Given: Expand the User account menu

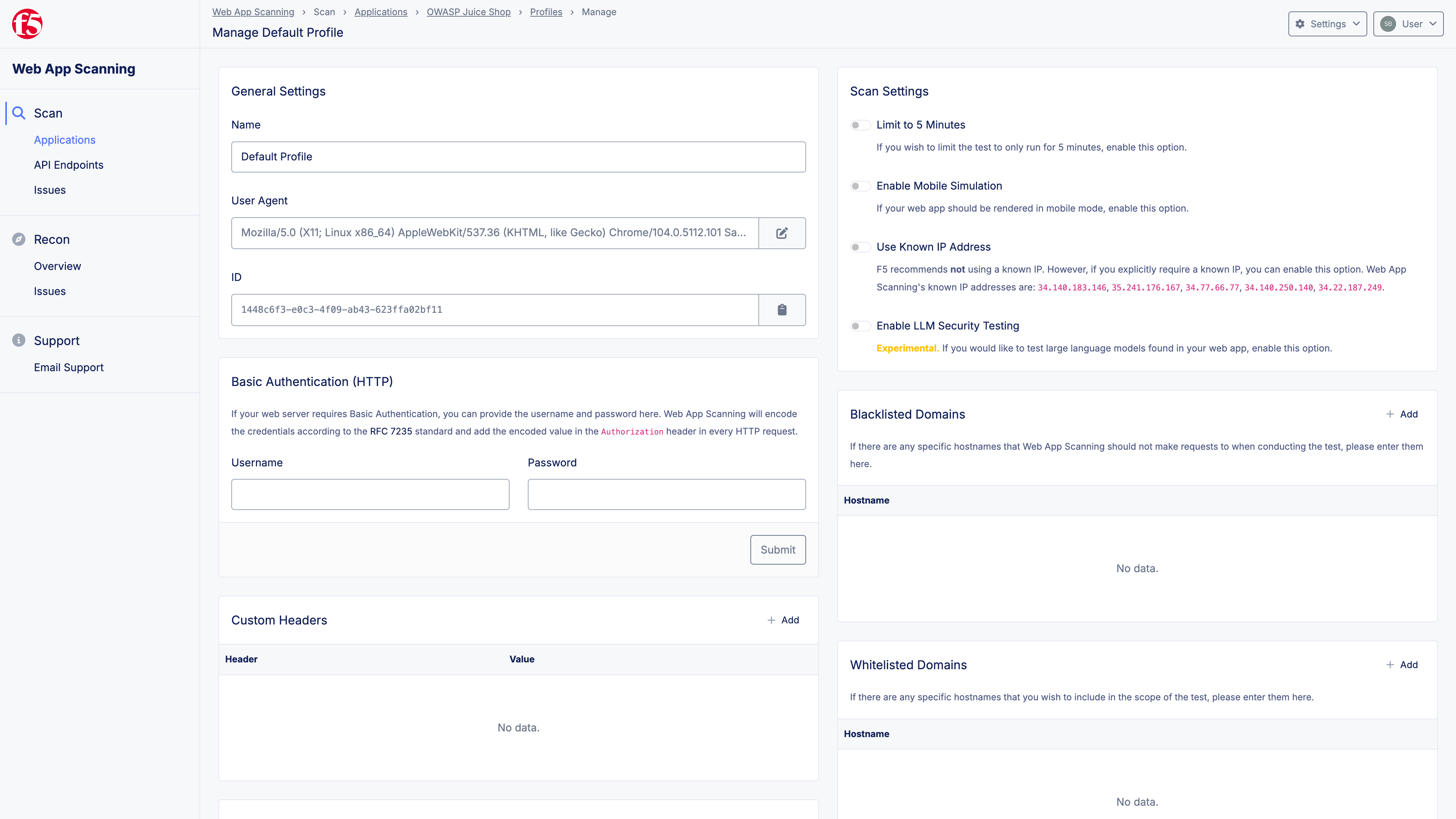Looking at the screenshot, I should coord(1408,24).
